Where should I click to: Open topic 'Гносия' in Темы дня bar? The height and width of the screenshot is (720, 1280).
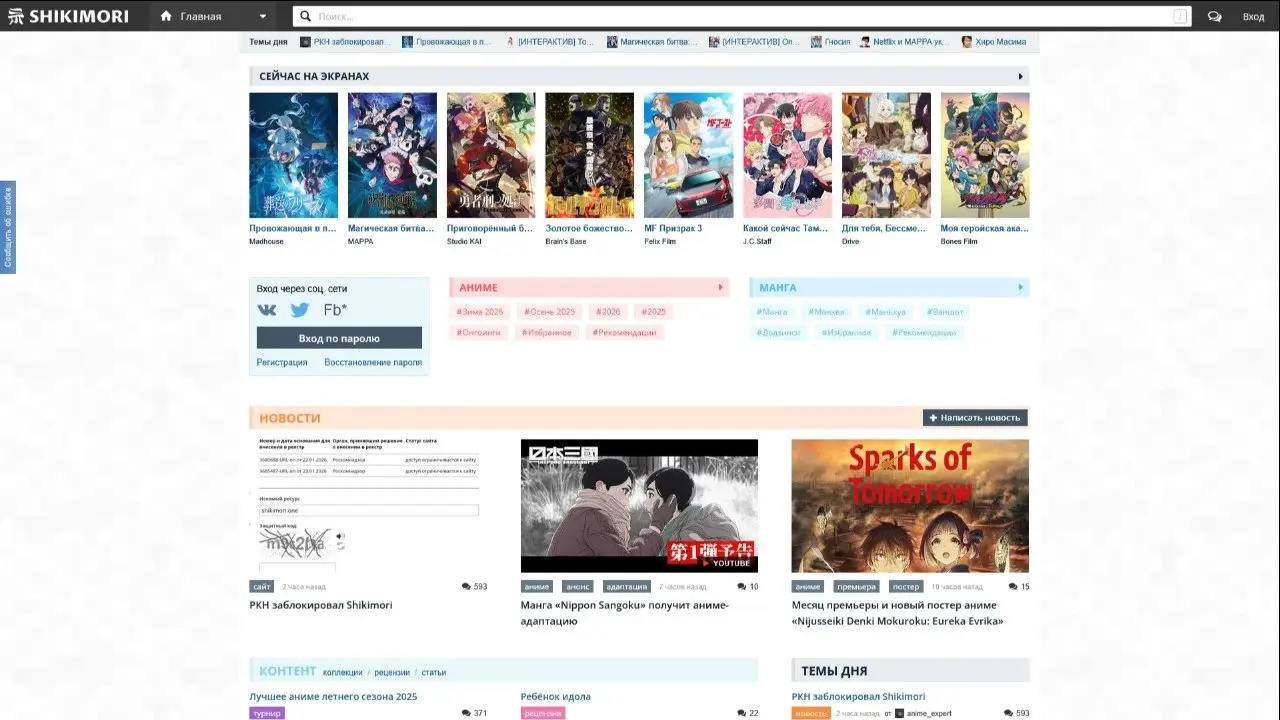(830, 42)
